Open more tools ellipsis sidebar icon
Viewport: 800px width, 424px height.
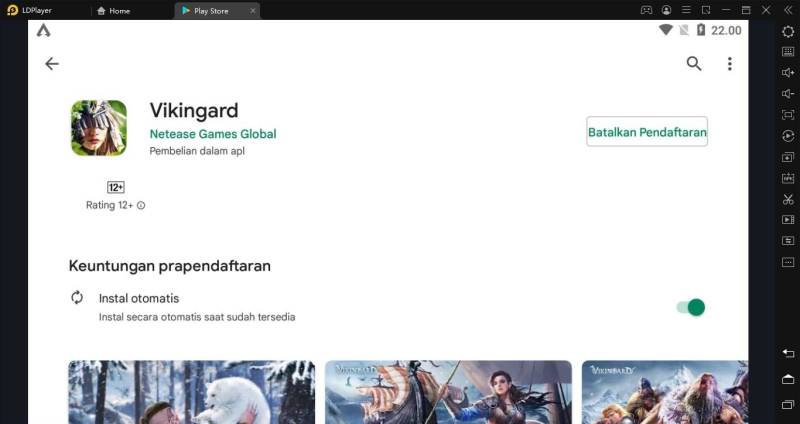(x=788, y=262)
